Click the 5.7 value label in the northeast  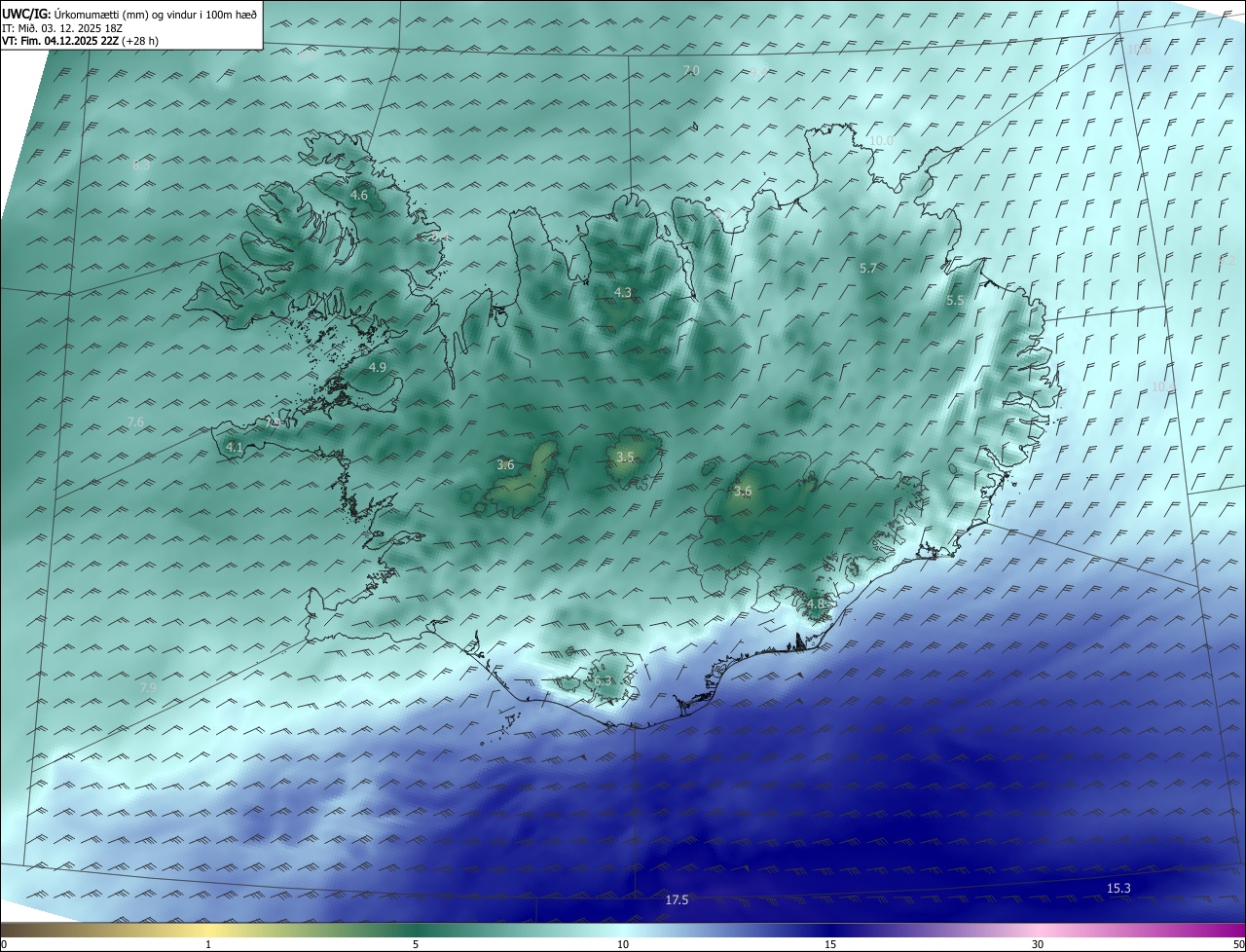click(869, 268)
